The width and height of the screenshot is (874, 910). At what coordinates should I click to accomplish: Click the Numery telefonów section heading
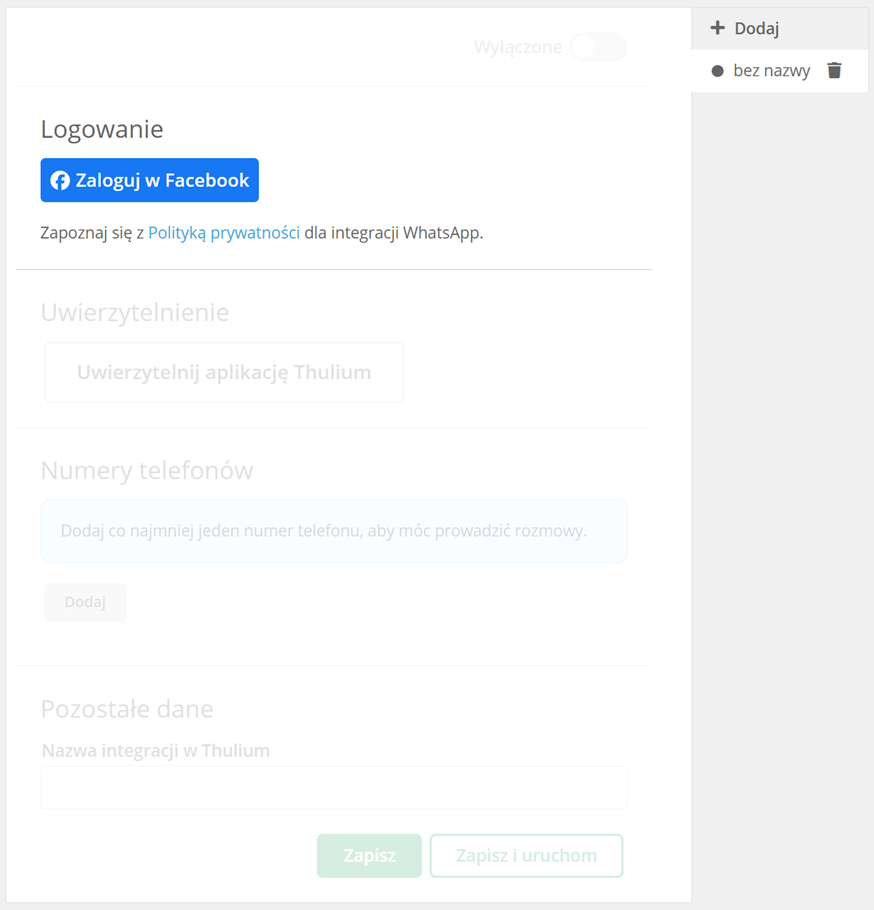click(x=147, y=470)
